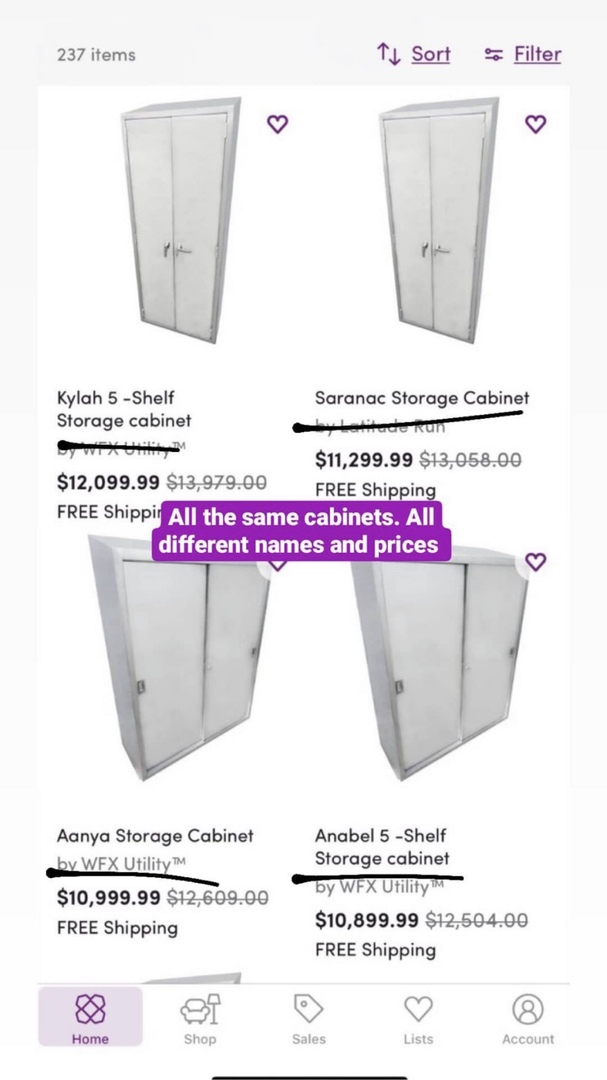This screenshot has height=1080, width=607.
Task: Tap the $10,899.99 Anabel price
Action: (x=365, y=920)
